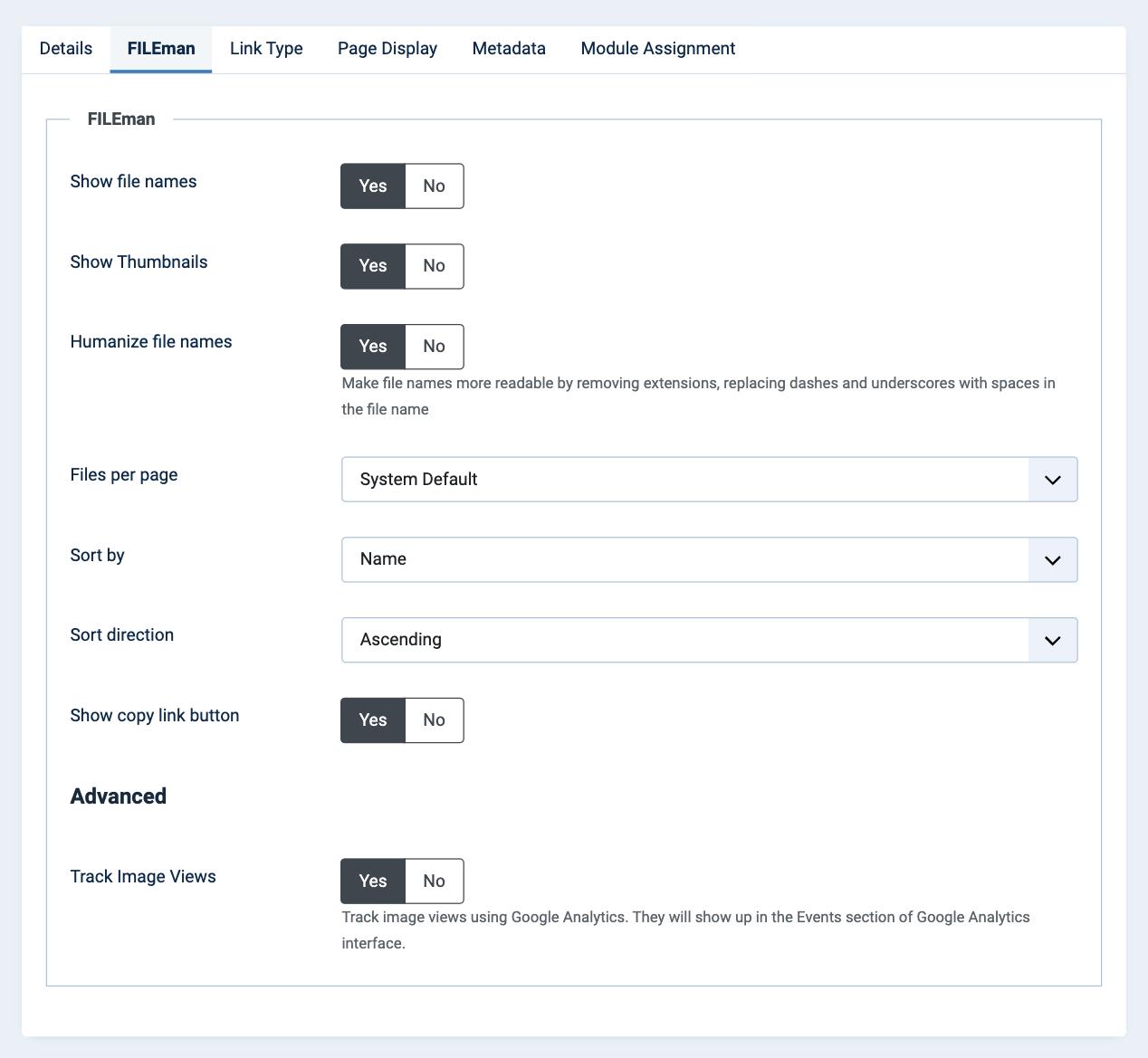Viewport: 1148px width, 1058px height.
Task: Set Show file names to Yes
Action: (373, 186)
